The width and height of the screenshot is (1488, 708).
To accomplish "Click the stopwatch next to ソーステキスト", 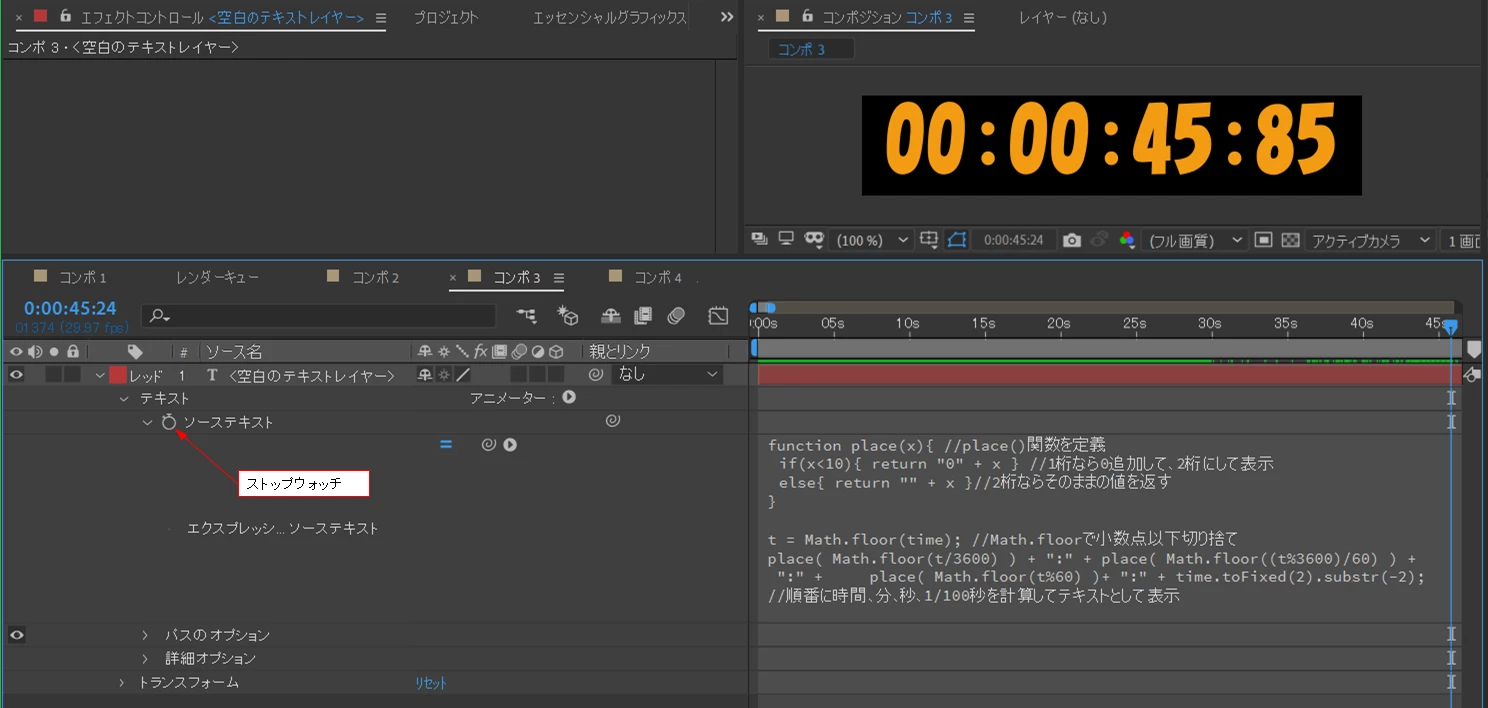I will tap(169, 422).
